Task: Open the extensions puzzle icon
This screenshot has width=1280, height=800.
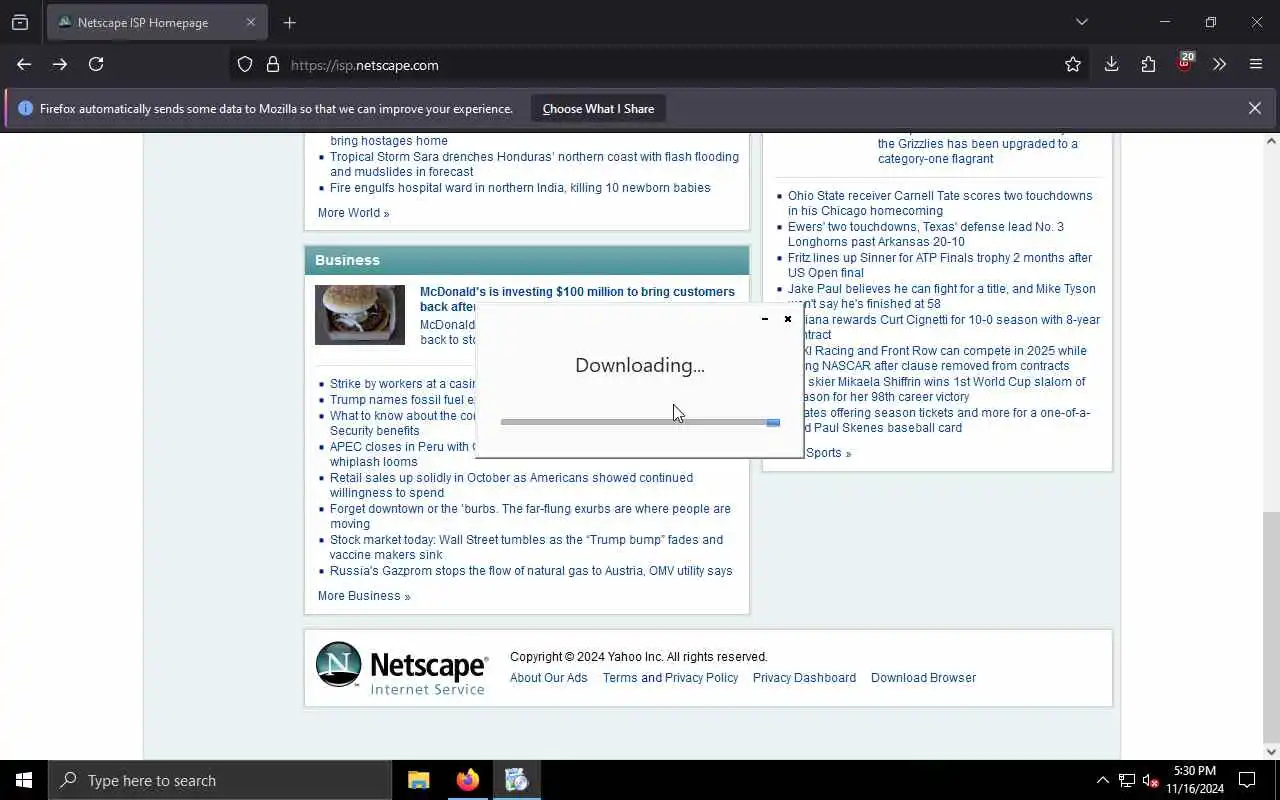Action: [x=1148, y=65]
